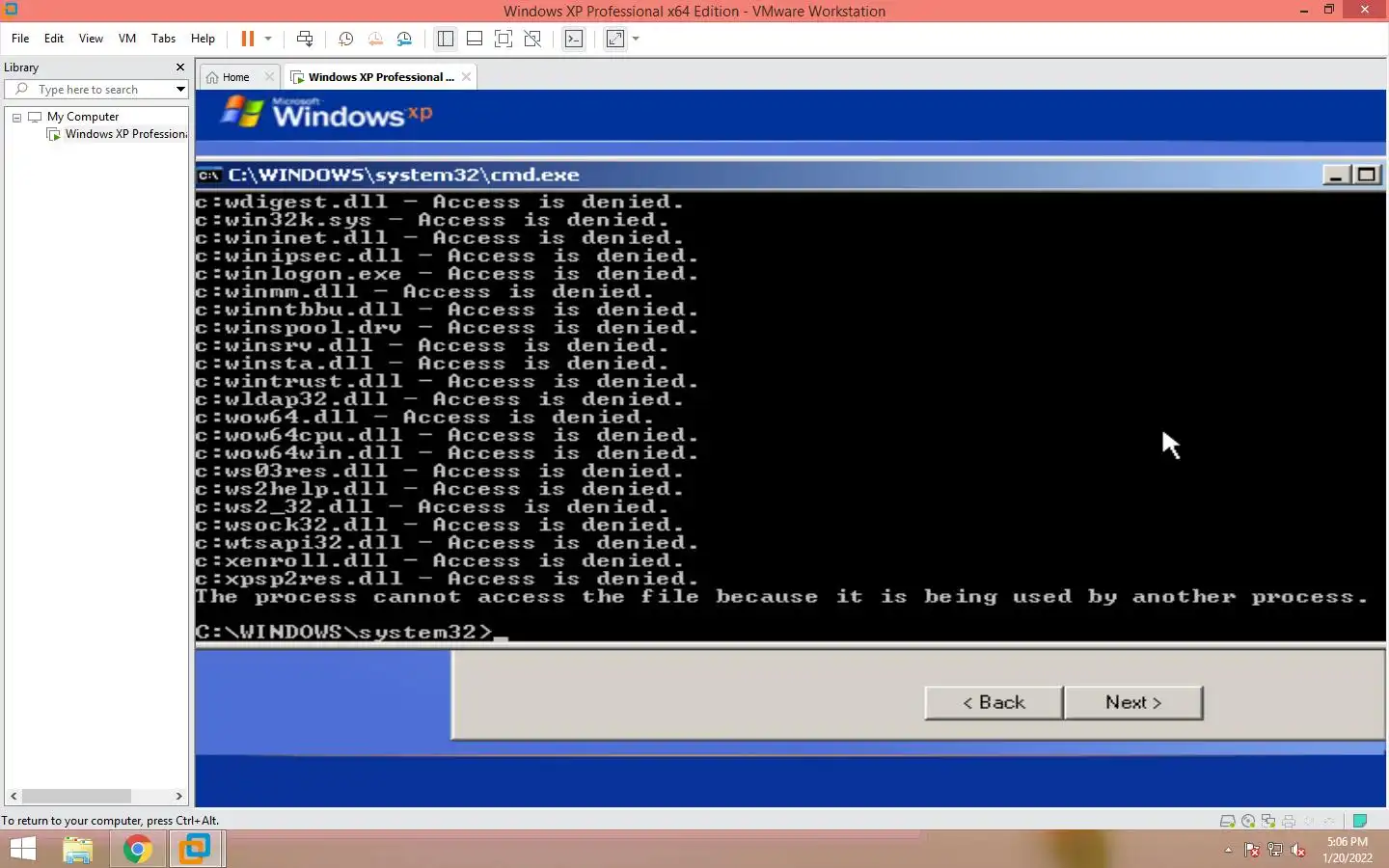Toggle the console view icon
This screenshot has height=868, width=1389.
tap(574, 39)
